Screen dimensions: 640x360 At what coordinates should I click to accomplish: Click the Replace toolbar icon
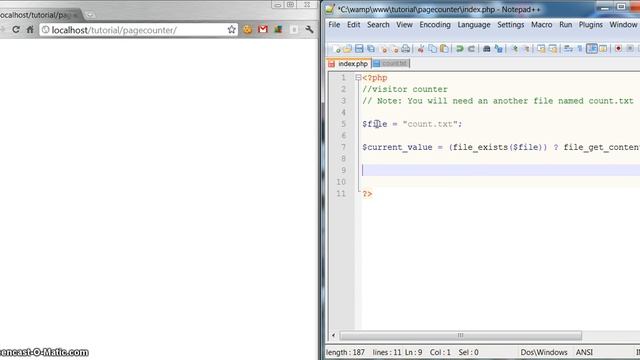tap(498, 49)
